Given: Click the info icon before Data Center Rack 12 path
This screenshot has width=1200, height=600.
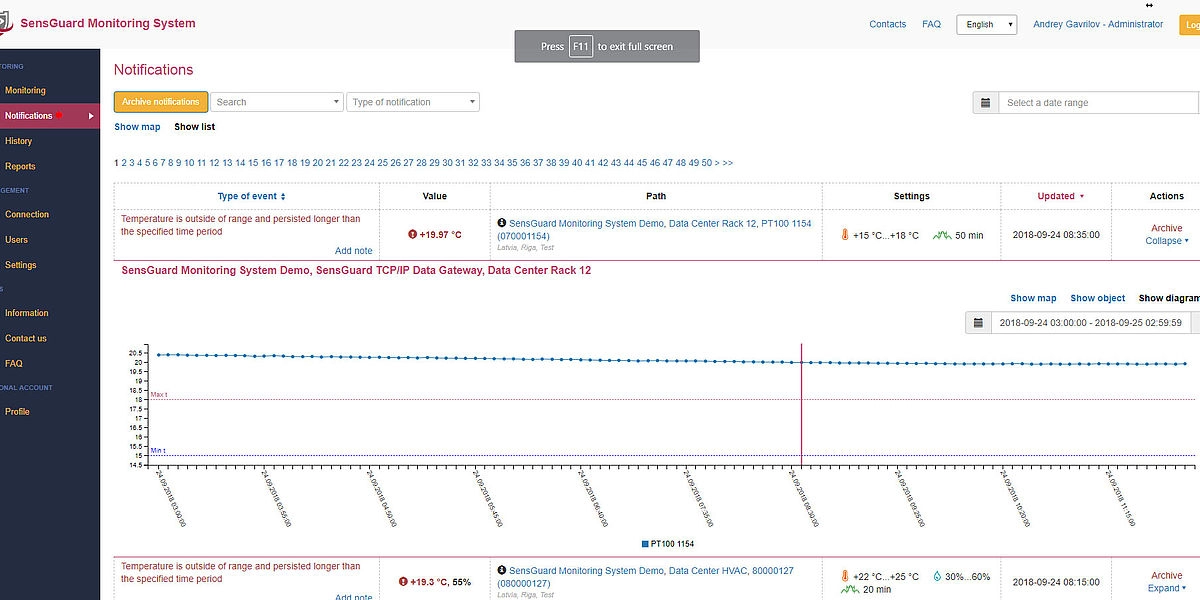Looking at the screenshot, I should (502, 224).
